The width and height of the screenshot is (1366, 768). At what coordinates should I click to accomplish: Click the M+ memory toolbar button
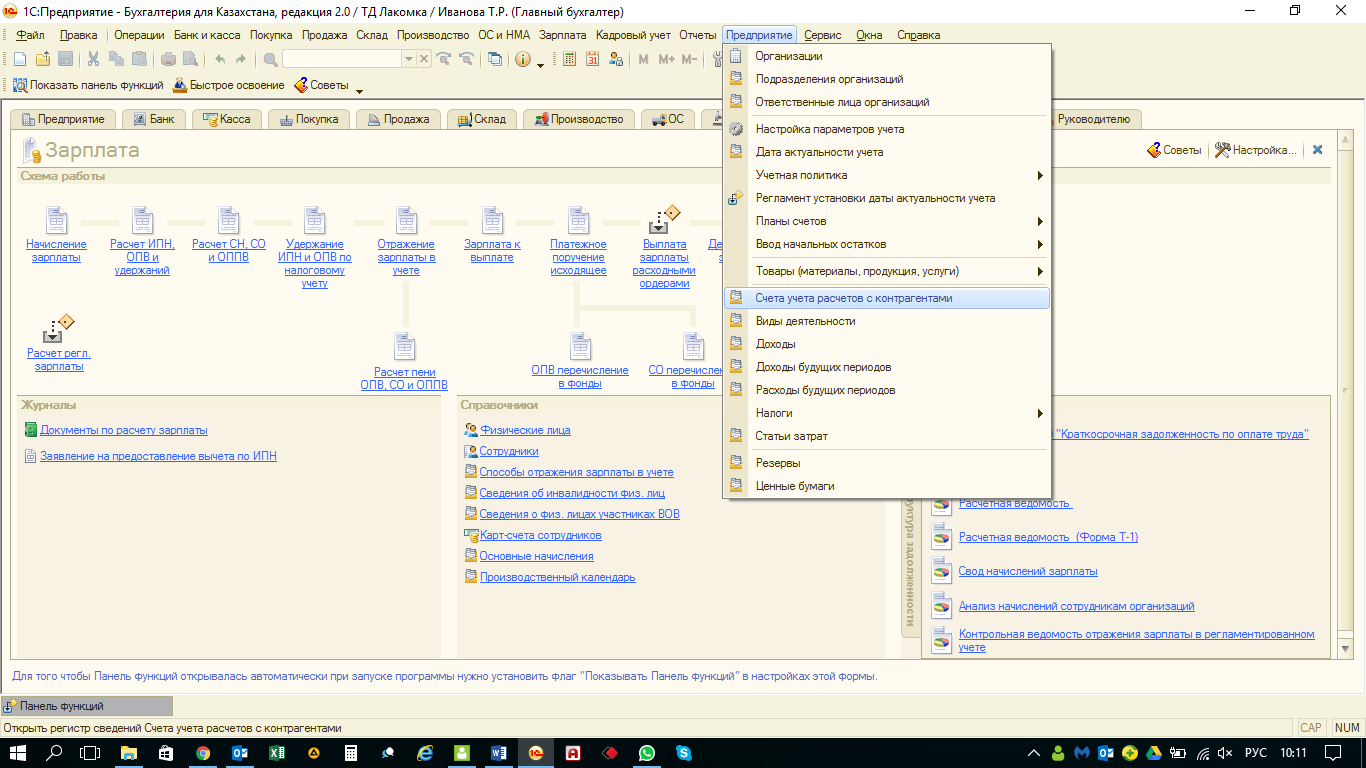[666, 59]
